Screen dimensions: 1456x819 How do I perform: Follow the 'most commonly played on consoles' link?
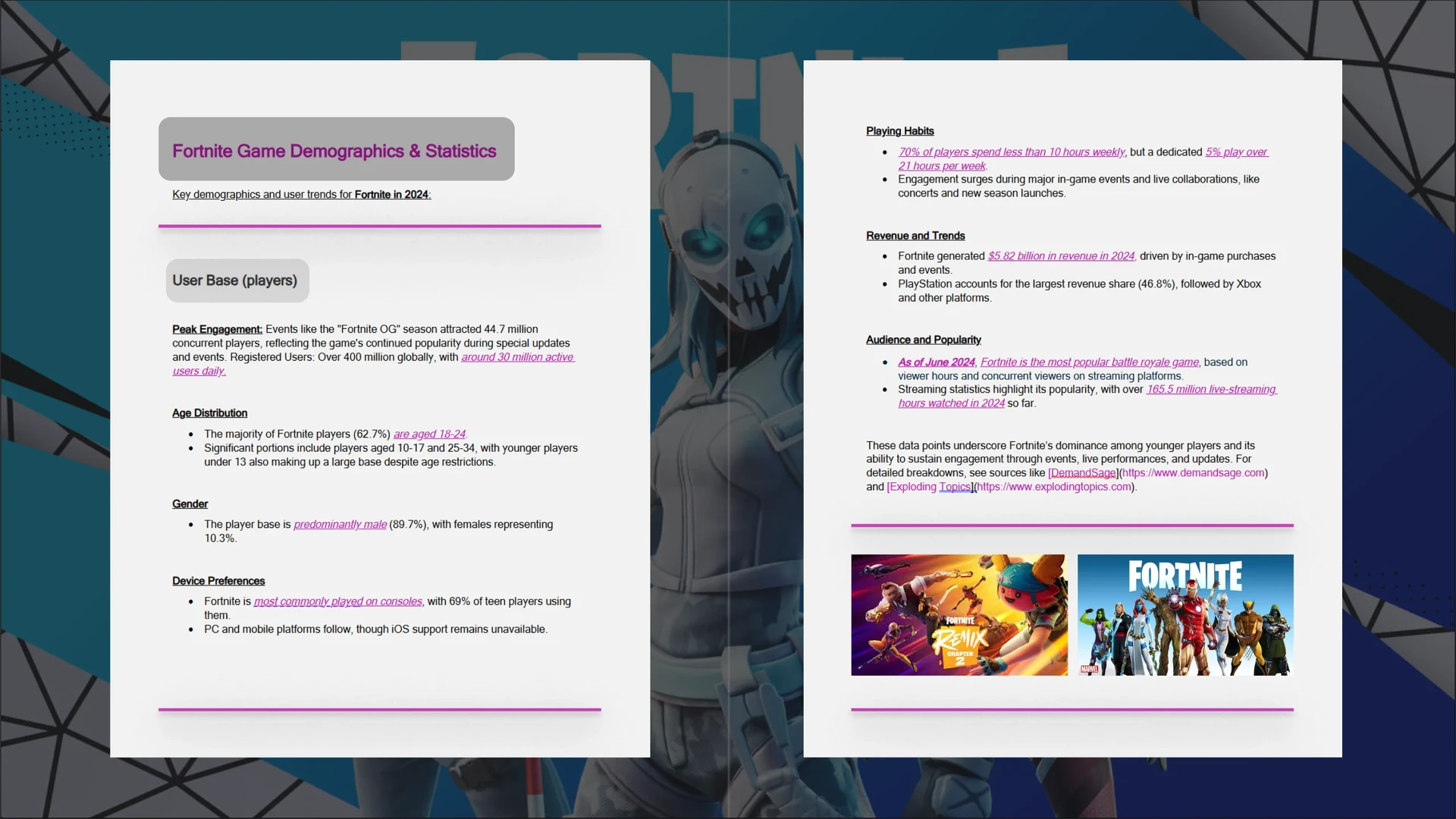(337, 601)
